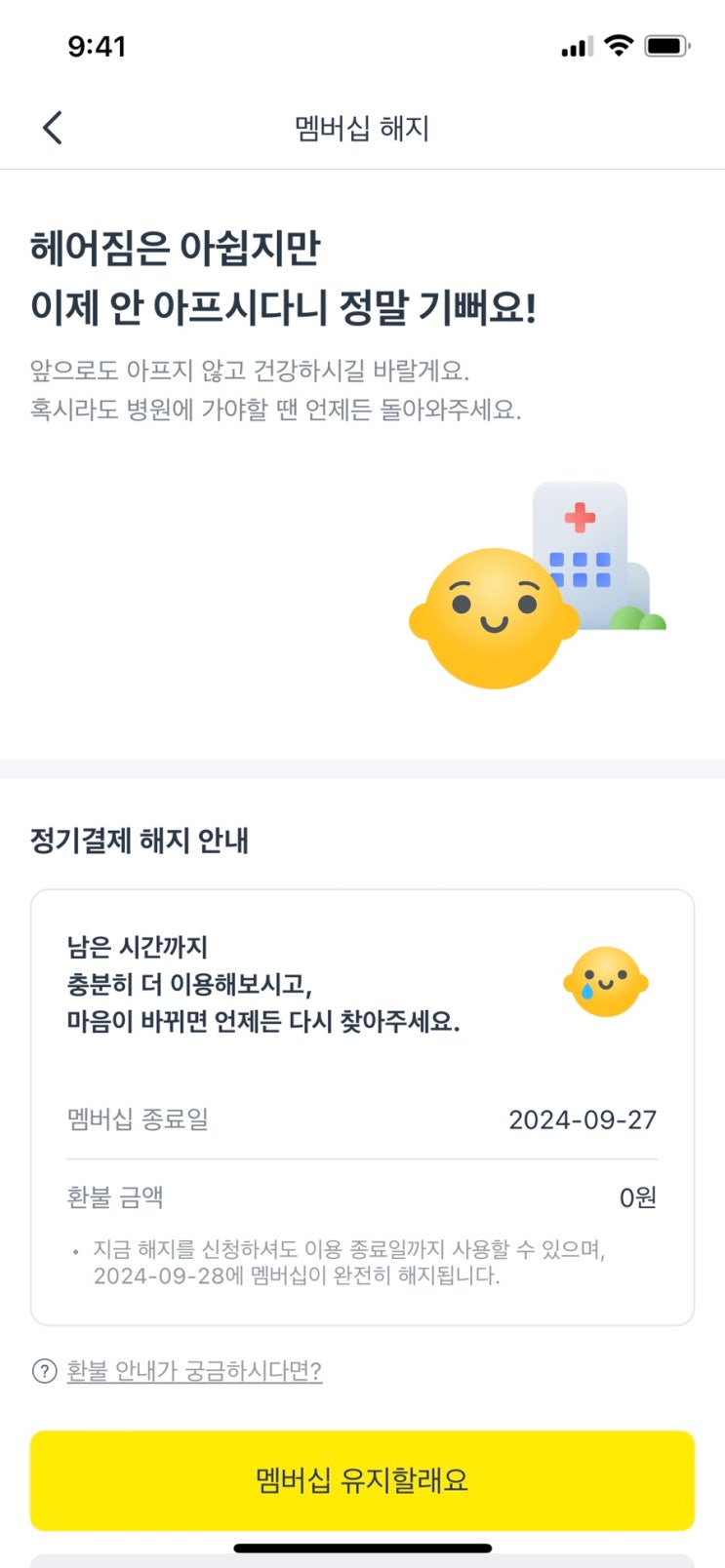Tap the 헤어짐은 아쉽지만 headline text
This screenshot has width=725, height=1568.
pyautogui.click(x=176, y=248)
